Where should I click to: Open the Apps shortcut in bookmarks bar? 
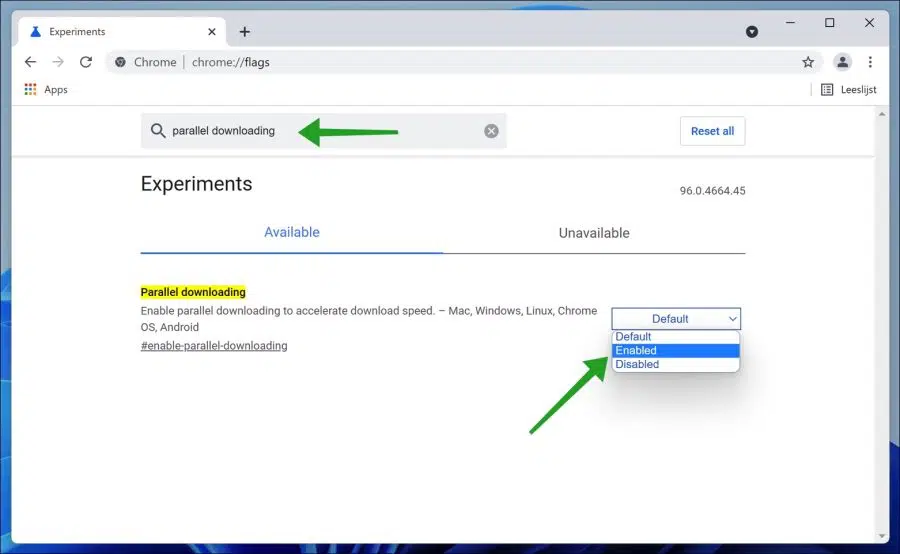point(46,90)
